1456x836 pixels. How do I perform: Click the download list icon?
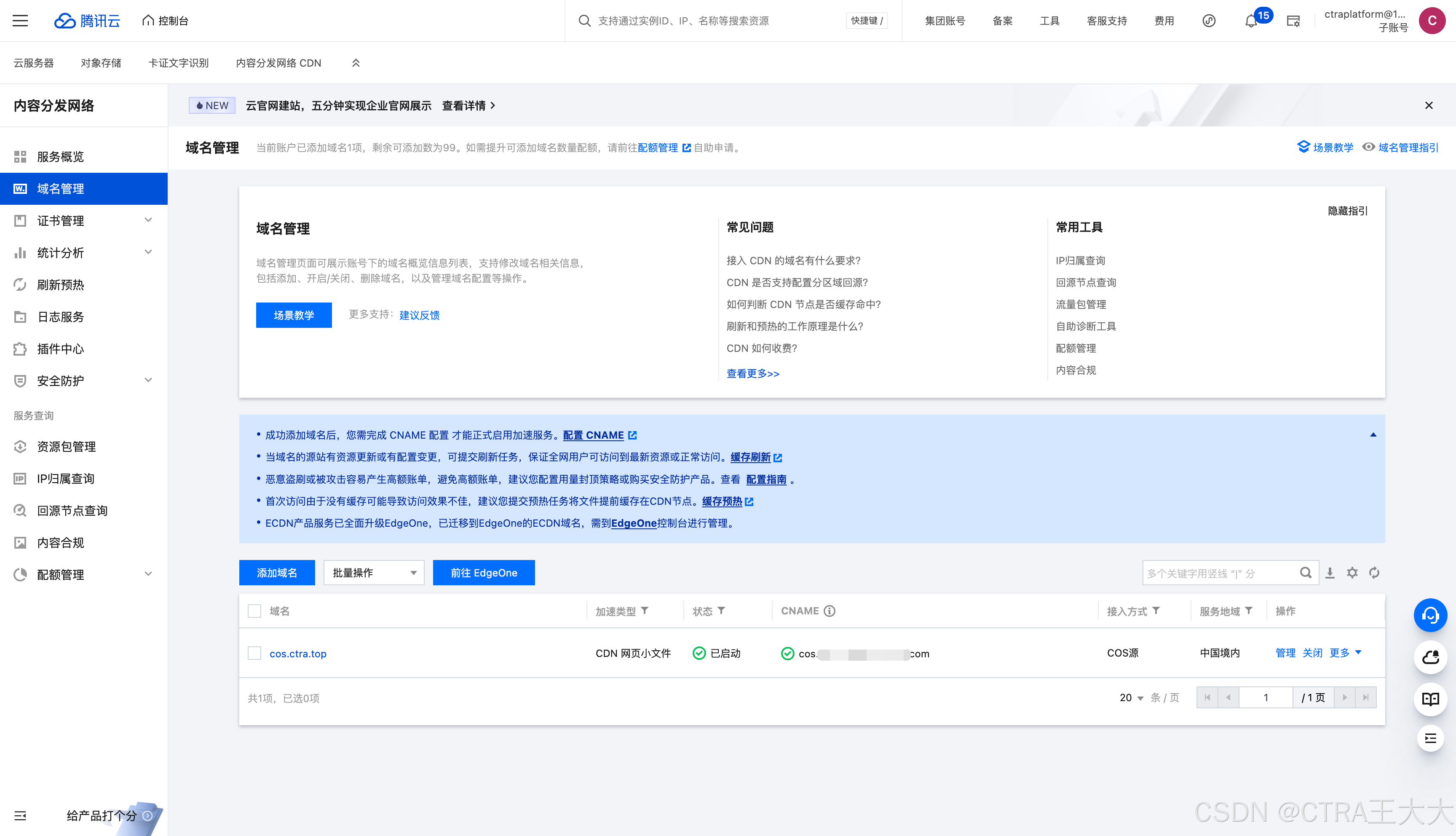pos(1330,573)
